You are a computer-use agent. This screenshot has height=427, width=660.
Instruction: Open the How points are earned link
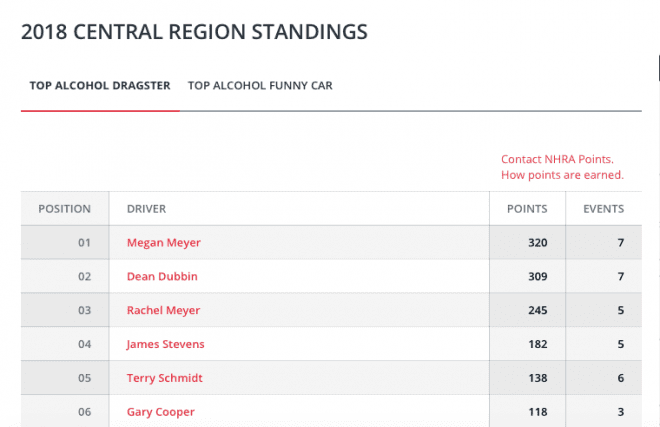[562, 175]
